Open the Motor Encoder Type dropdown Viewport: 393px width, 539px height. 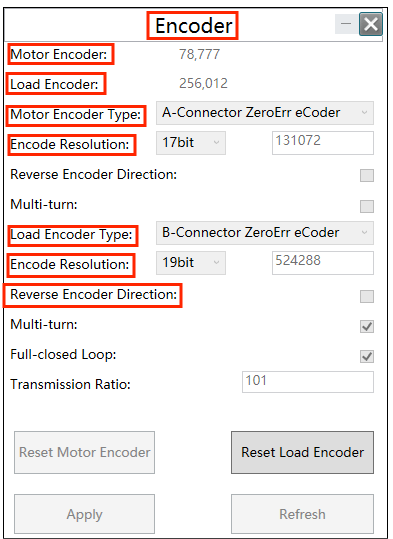[x=265, y=113]
